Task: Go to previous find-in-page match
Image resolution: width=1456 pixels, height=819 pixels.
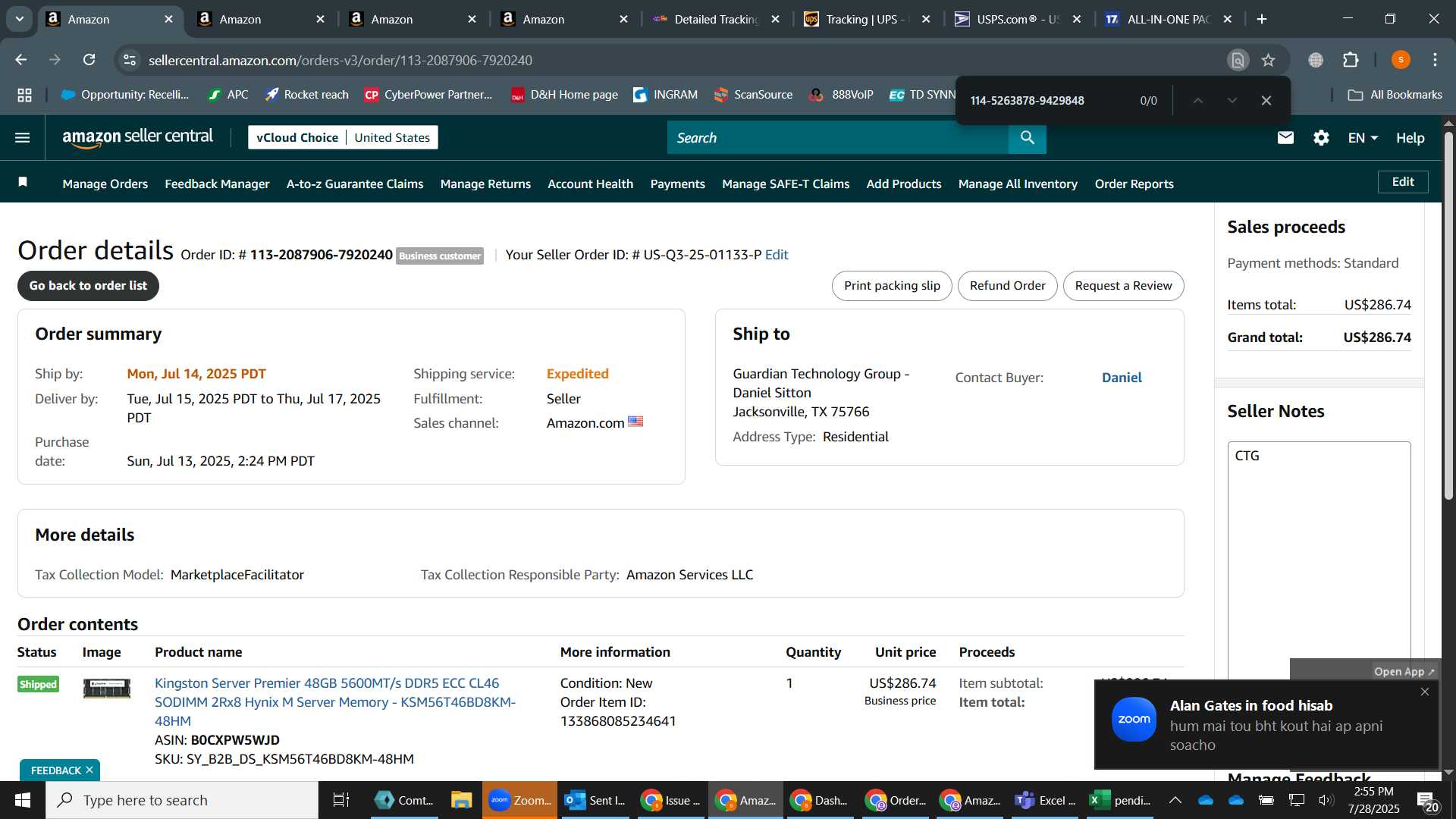Action: pos(1197,100)
